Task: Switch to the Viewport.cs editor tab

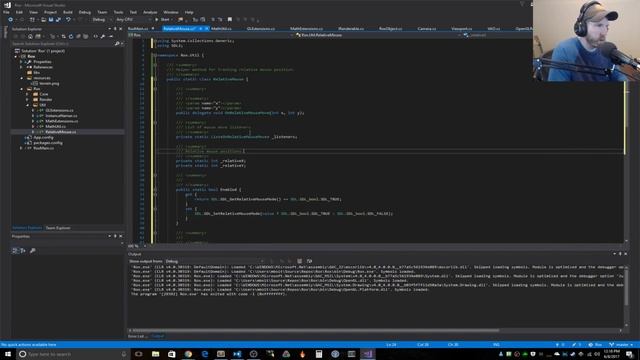Action: 462,29
